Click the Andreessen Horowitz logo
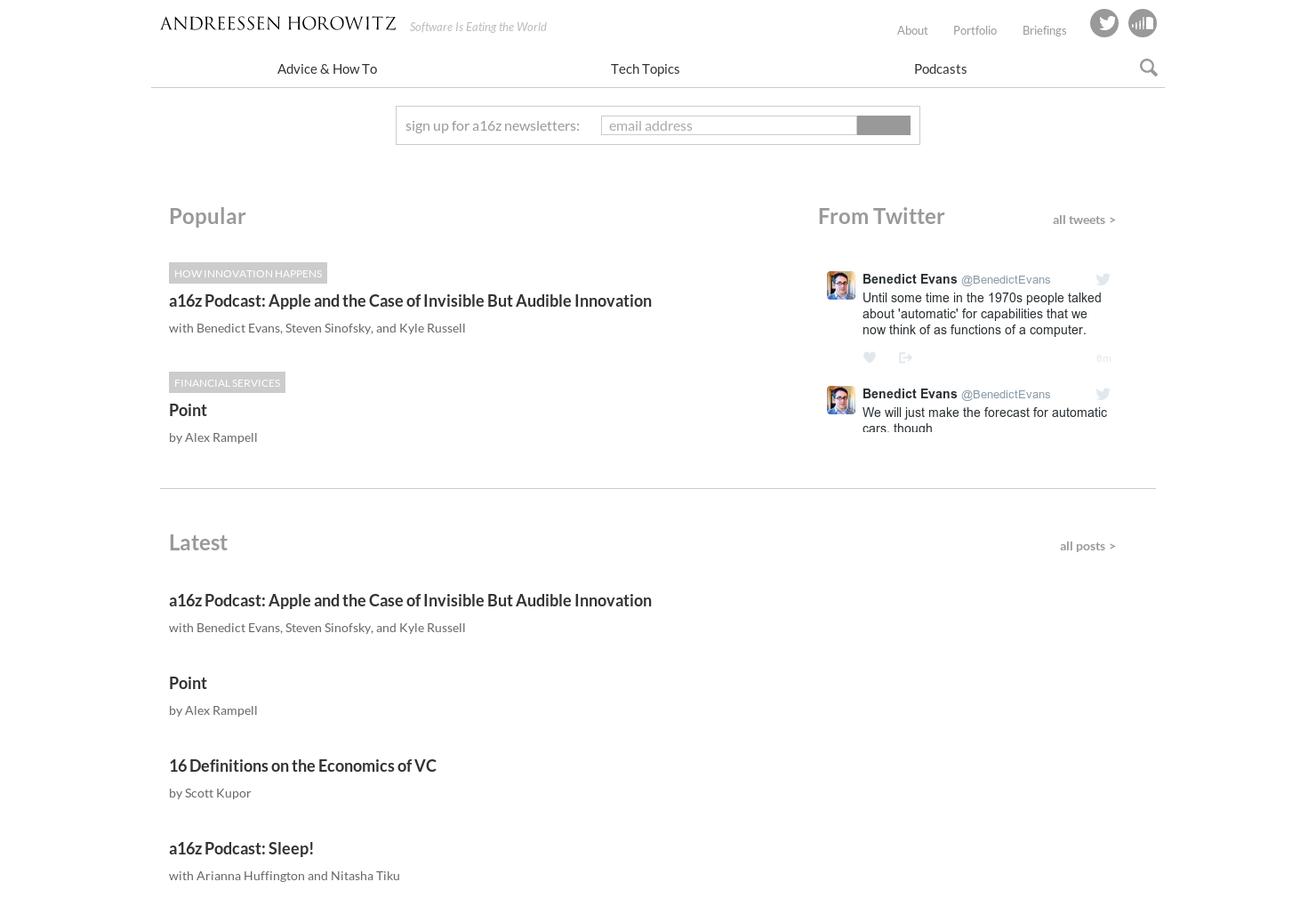Viewport: 1316px width, 922px height. (277, 23)
